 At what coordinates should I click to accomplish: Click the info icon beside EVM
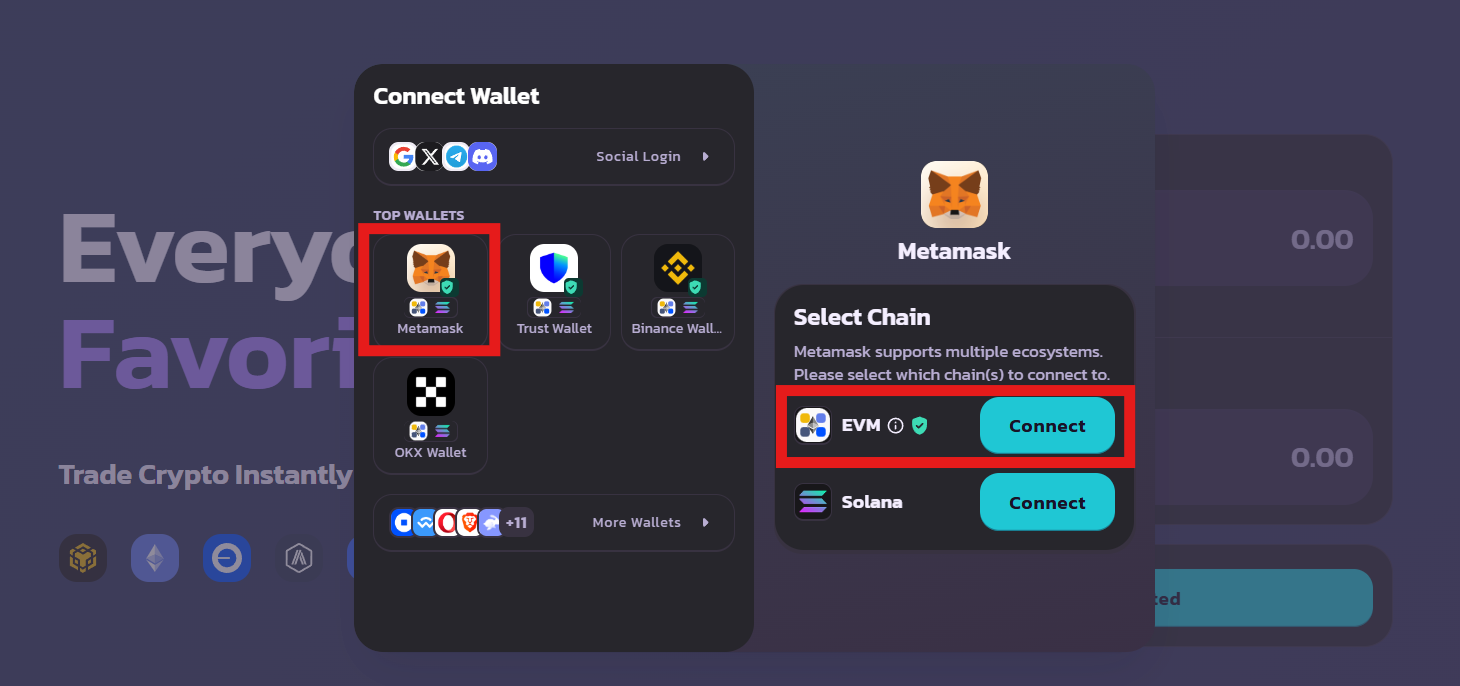click(896, 426)
